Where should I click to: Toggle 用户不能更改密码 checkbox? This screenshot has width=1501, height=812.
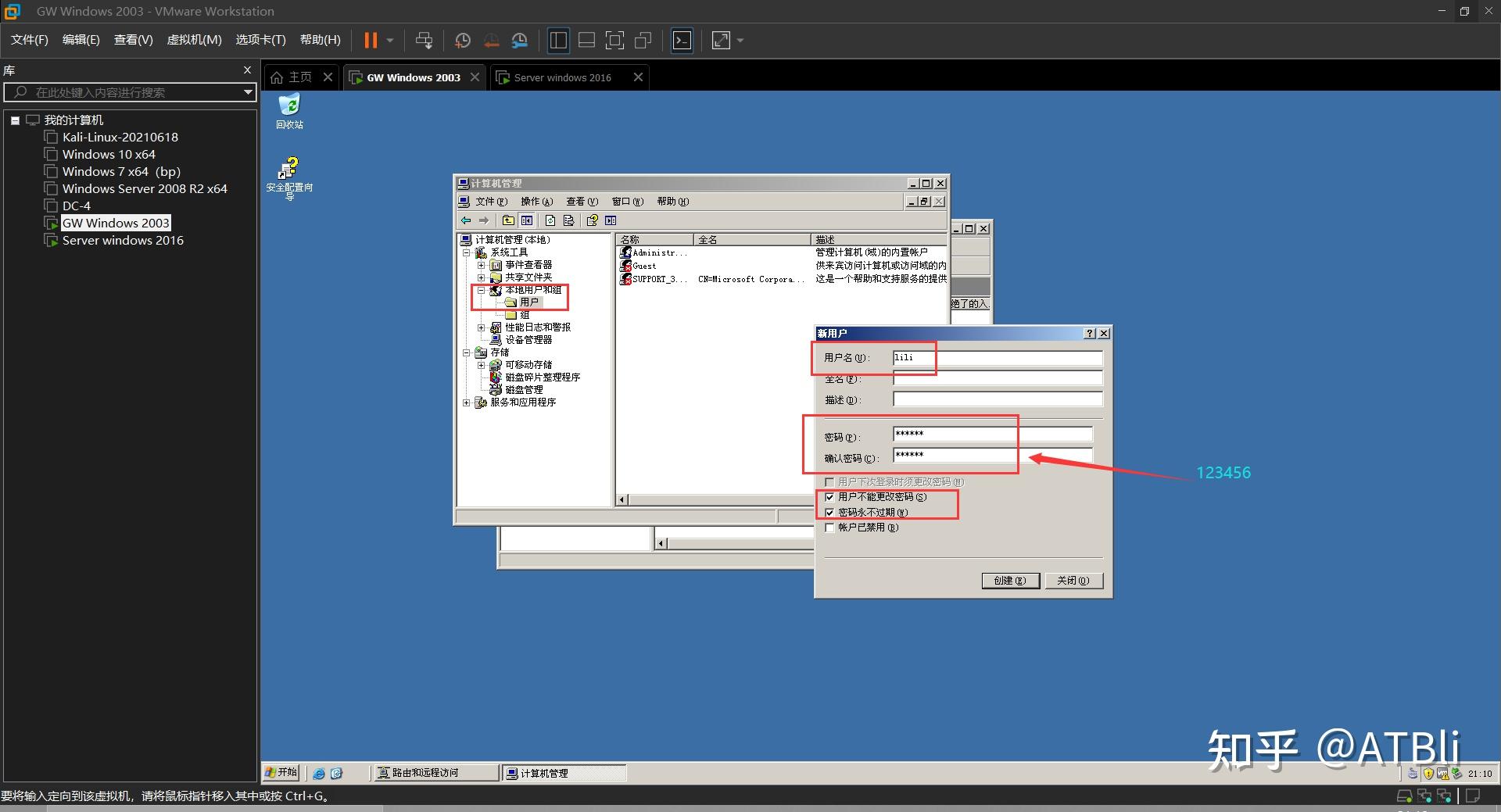coord(829,497)
